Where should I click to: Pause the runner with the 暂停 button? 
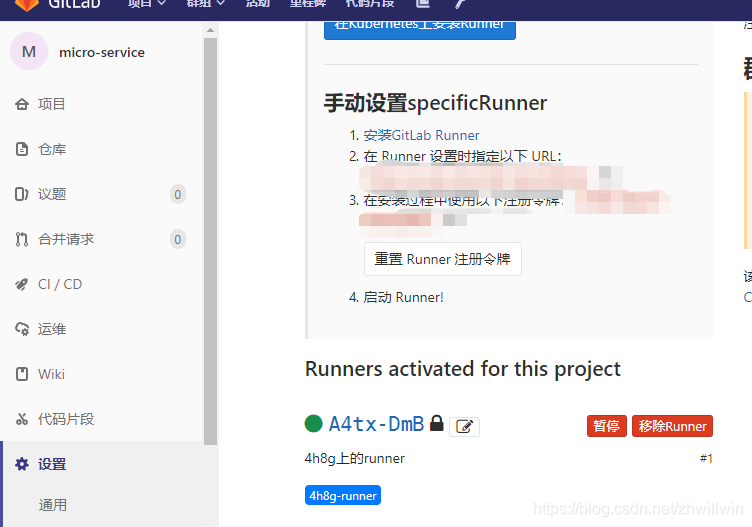607,426
